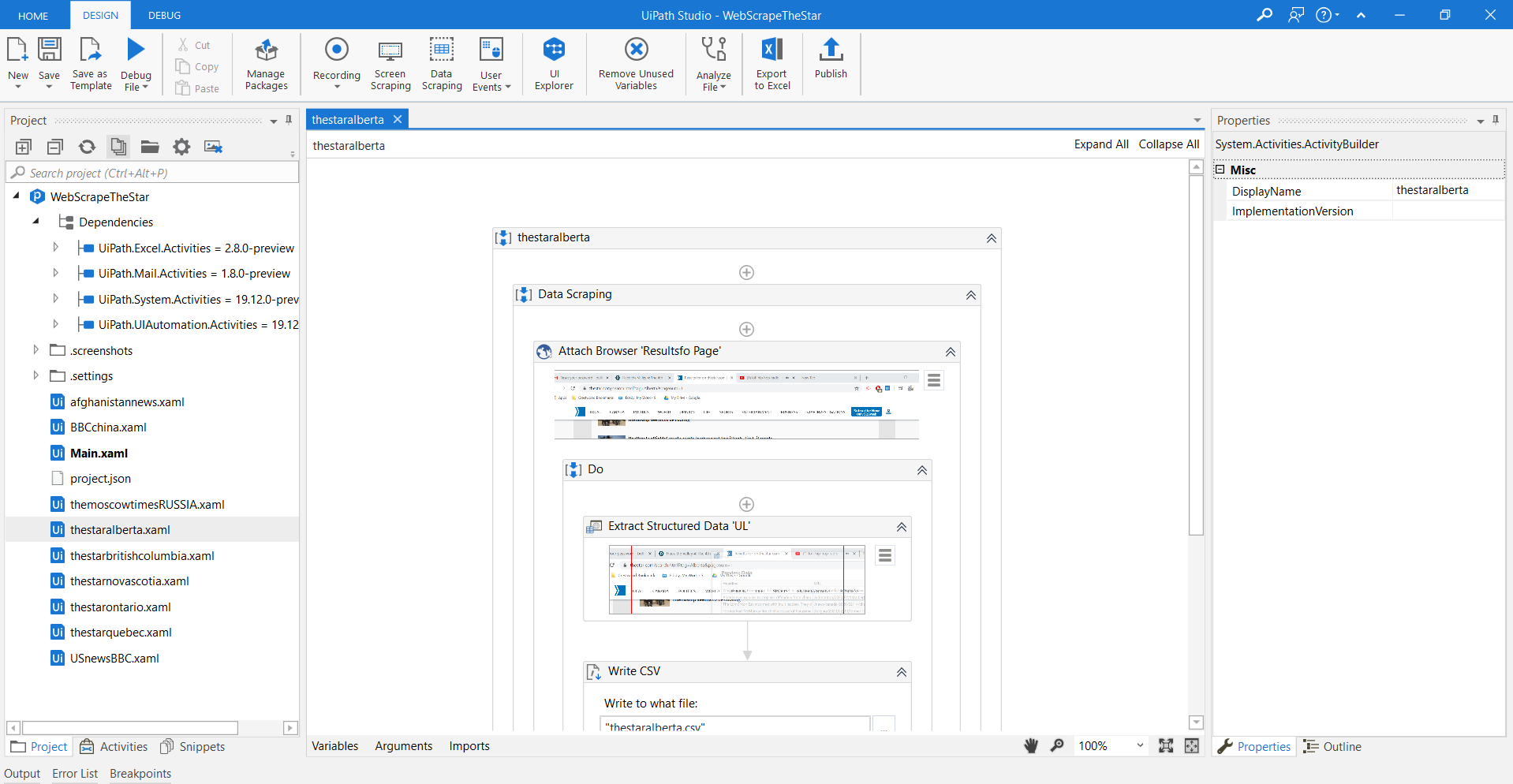
Task: Expand the UiPath.Mail.Activities dependency
Action: pos(55,273)
